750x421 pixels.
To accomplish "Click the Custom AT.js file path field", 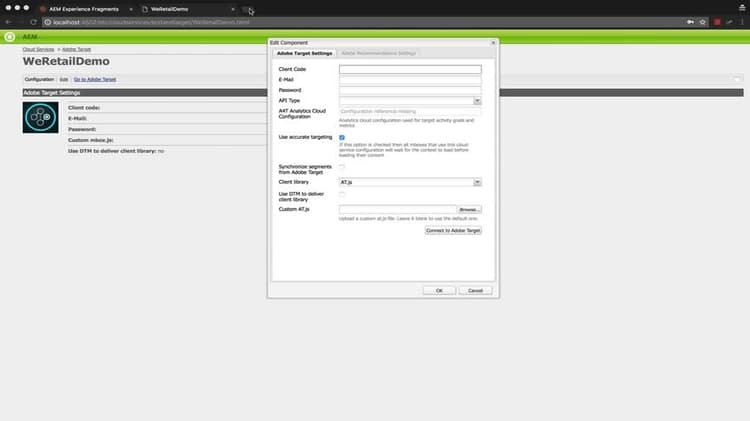I will tap(397, 210).
